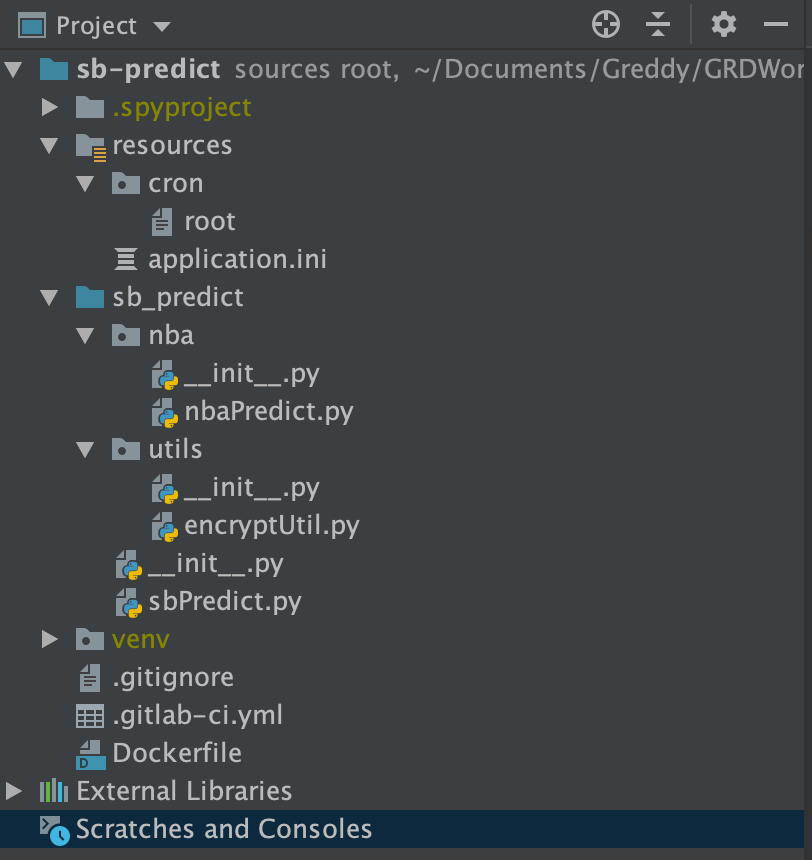Screen dimensions: 812x860
Task: Click the application.ini config file icon
Action: pyautogui.click(x=126, y=260)
